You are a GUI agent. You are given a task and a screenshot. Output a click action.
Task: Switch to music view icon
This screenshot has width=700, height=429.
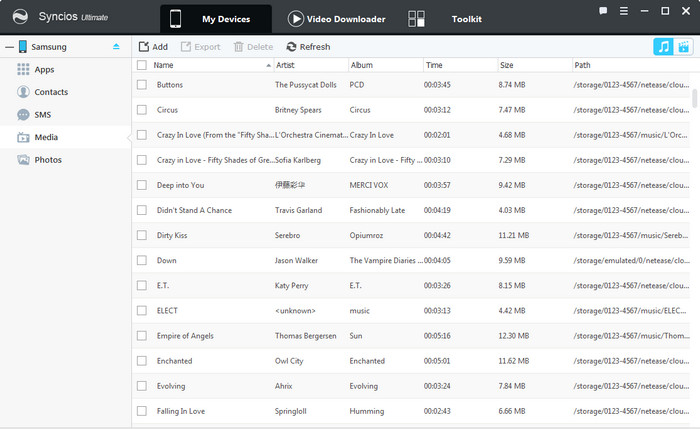[663, 46]
